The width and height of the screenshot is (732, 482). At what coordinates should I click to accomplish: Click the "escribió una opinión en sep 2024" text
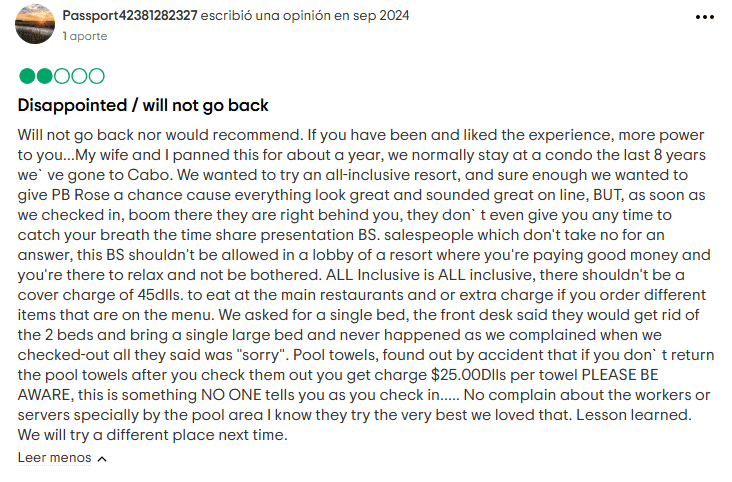point(305,15)
